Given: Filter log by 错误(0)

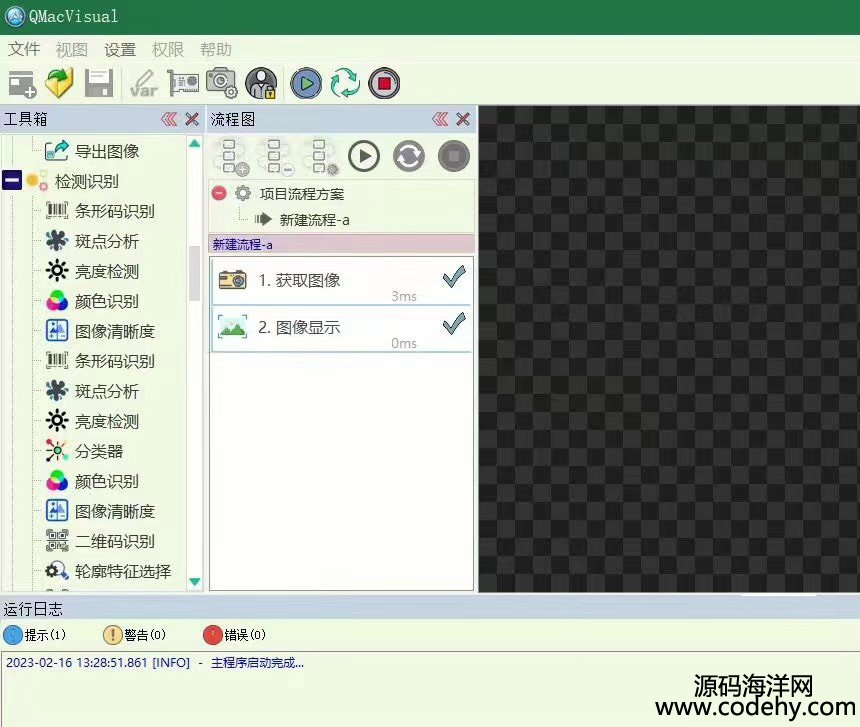Looking at the screenshot, I should (234, 635).
